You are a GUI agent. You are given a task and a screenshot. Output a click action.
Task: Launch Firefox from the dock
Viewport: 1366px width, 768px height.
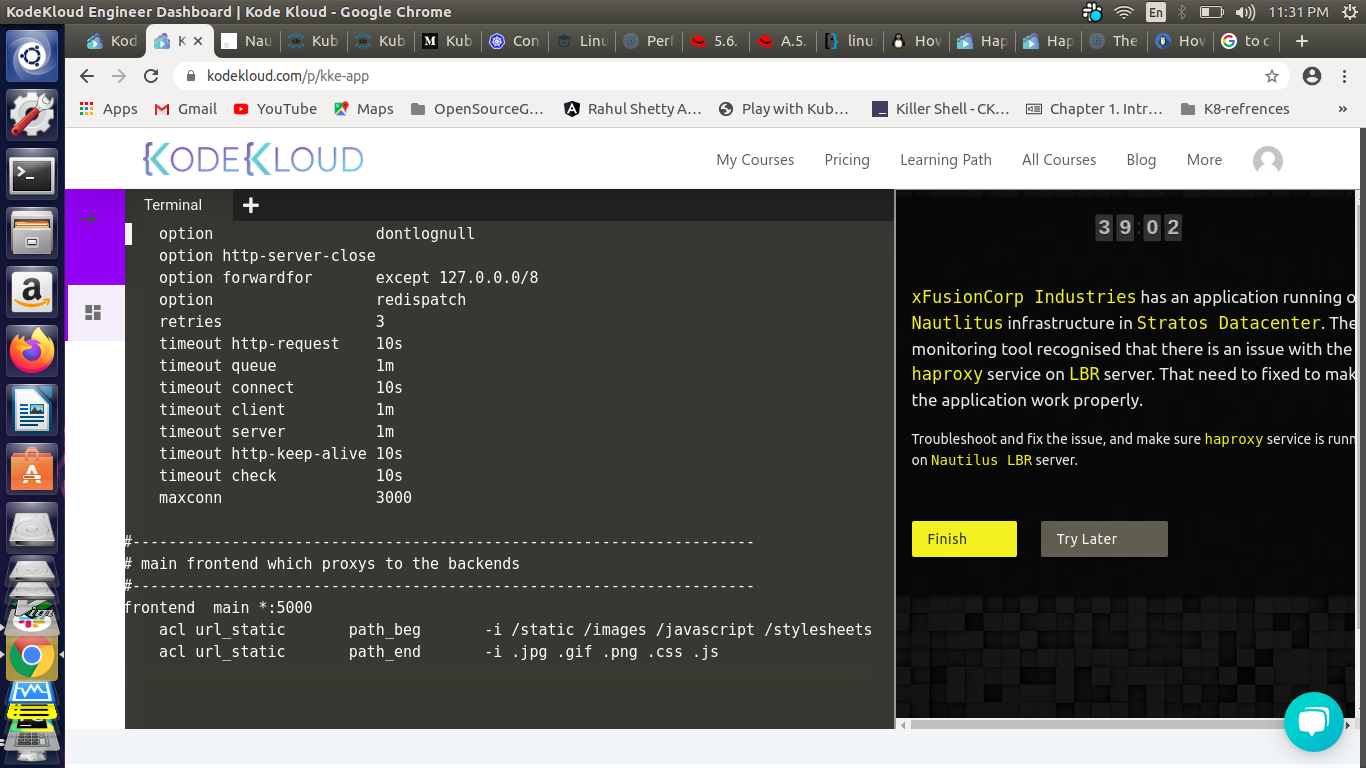click(x=32, y=350)
